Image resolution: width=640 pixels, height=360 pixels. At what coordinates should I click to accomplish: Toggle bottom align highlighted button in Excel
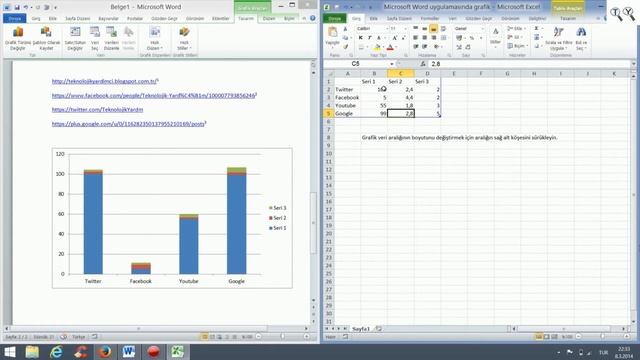(x=433, y=29)
